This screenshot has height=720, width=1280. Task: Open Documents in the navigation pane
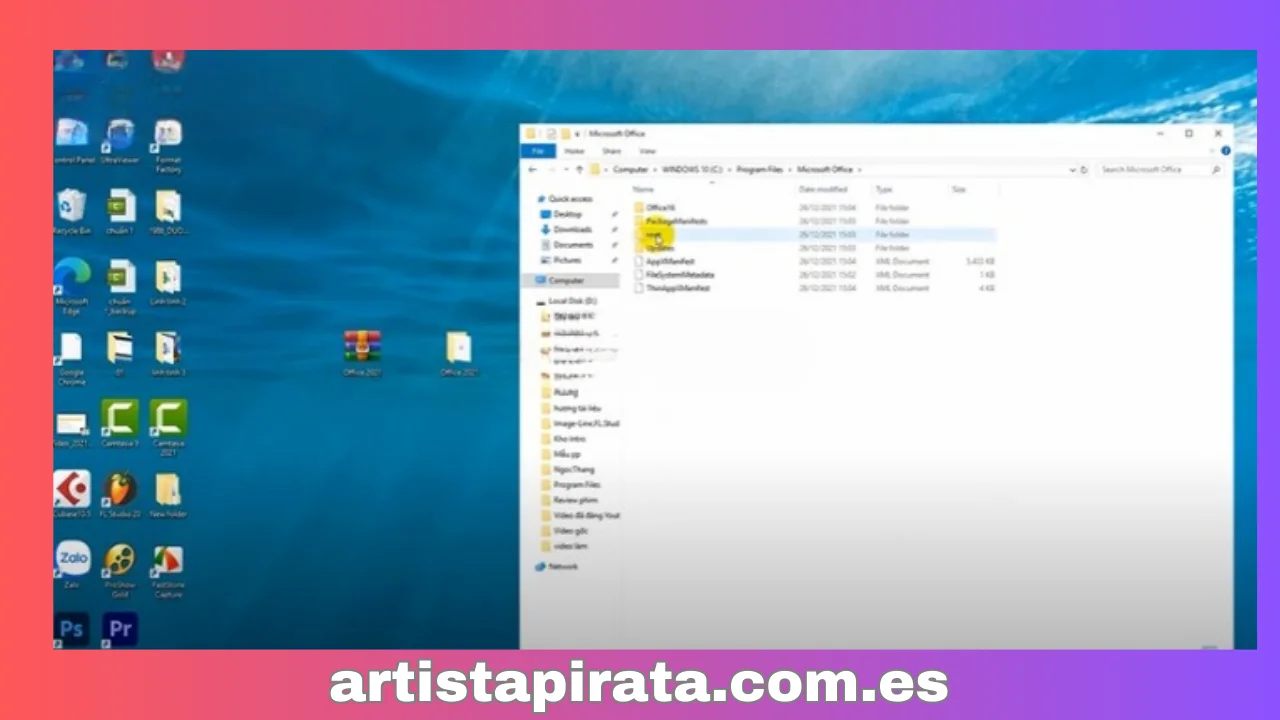(x=566, y=244)
